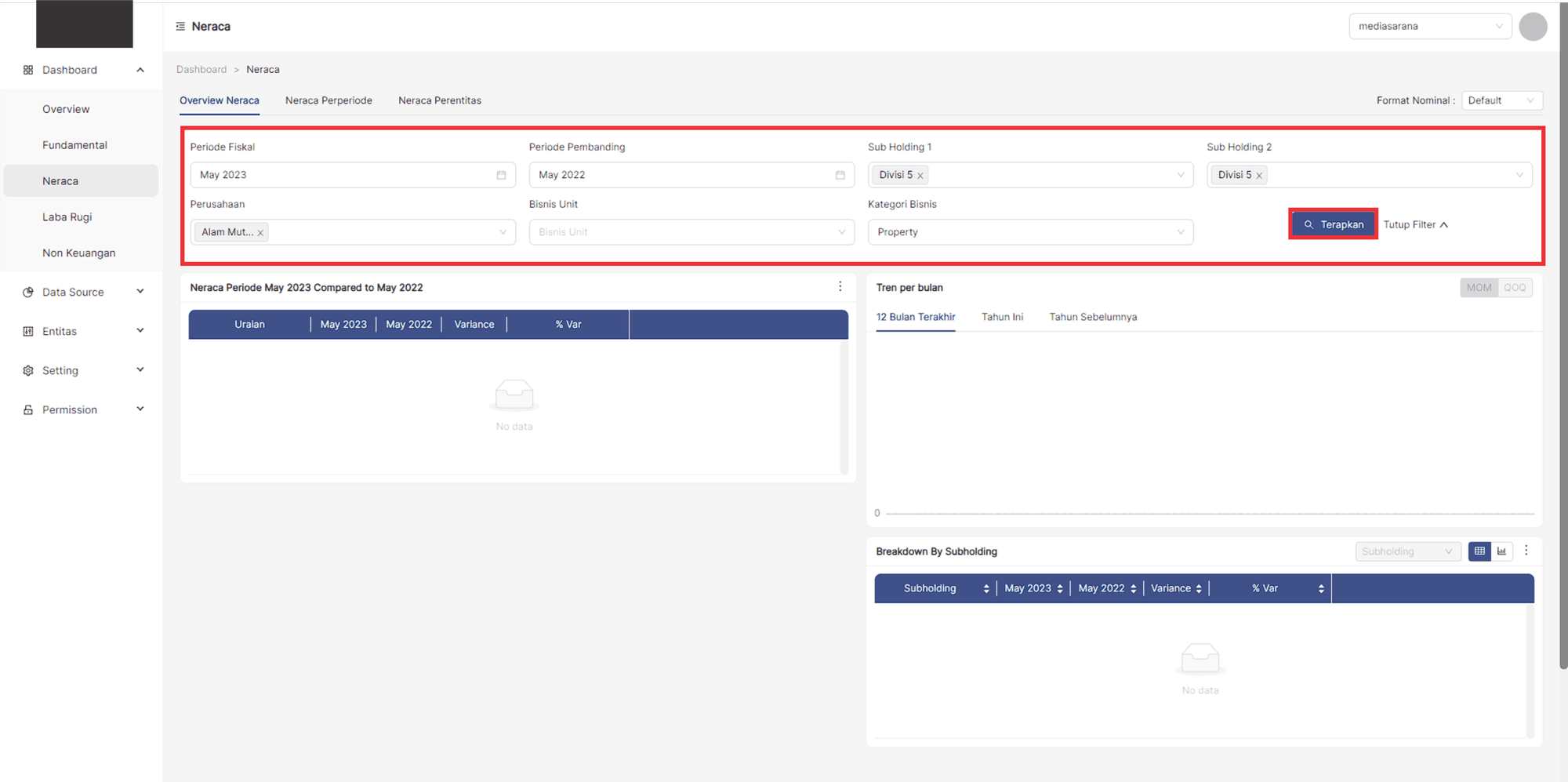Open the Breakdown By Subholding three-dot menu
Viewport: 1568px width, 782px height.
coord(1526,551)
